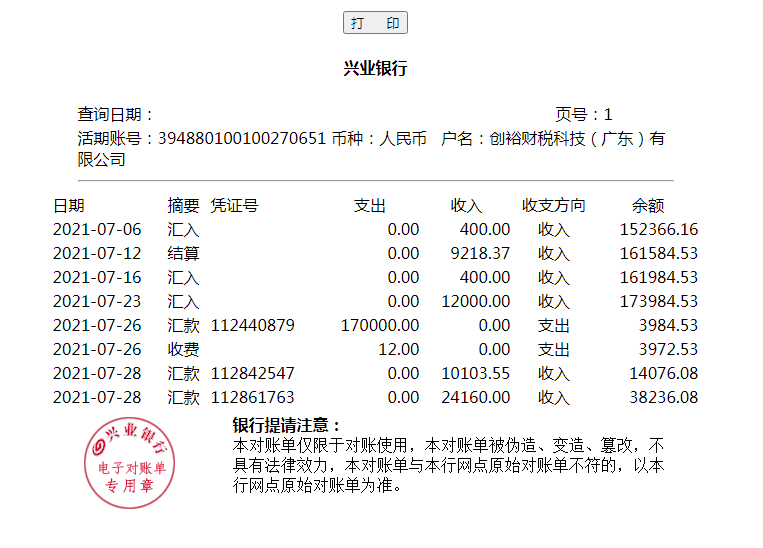Click the 收入 column header
763x548 pixels.
[466, 206]
